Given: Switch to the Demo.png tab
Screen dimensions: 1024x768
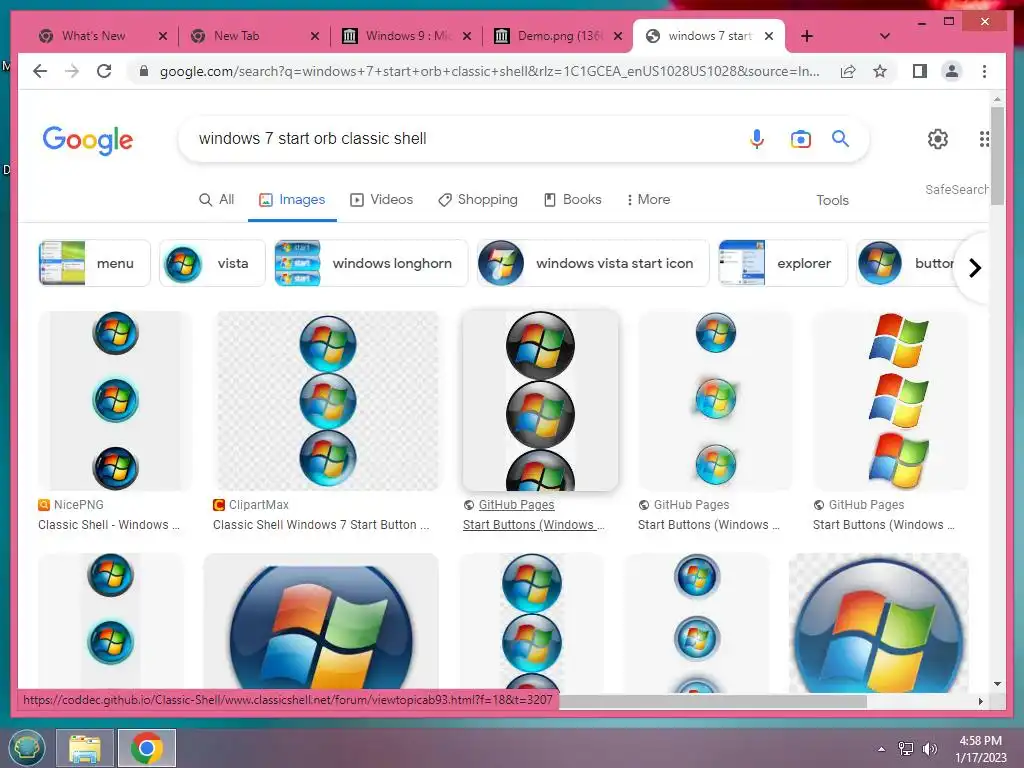Looking at the screenshot, I should point(559,36).
